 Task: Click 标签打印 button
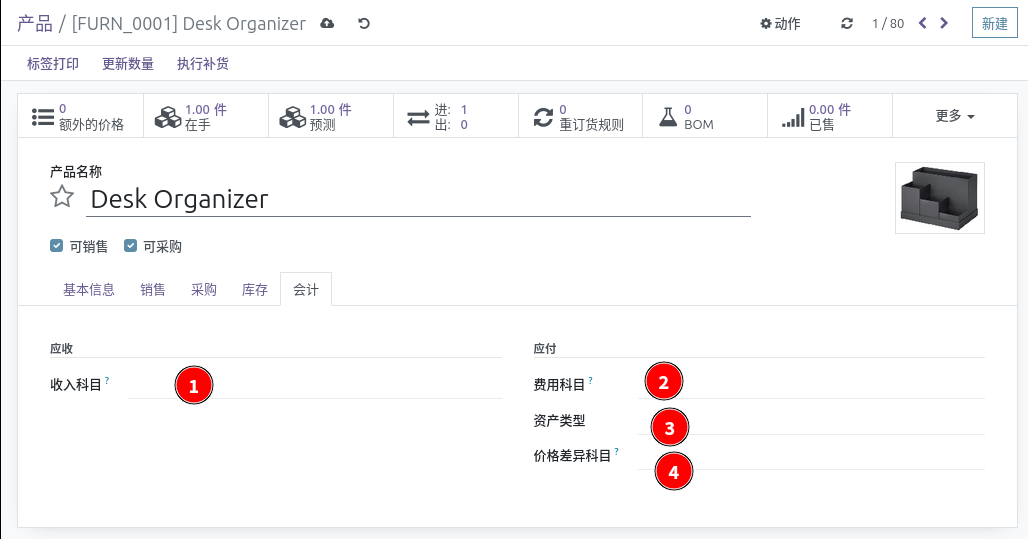(x=53, y=64)
